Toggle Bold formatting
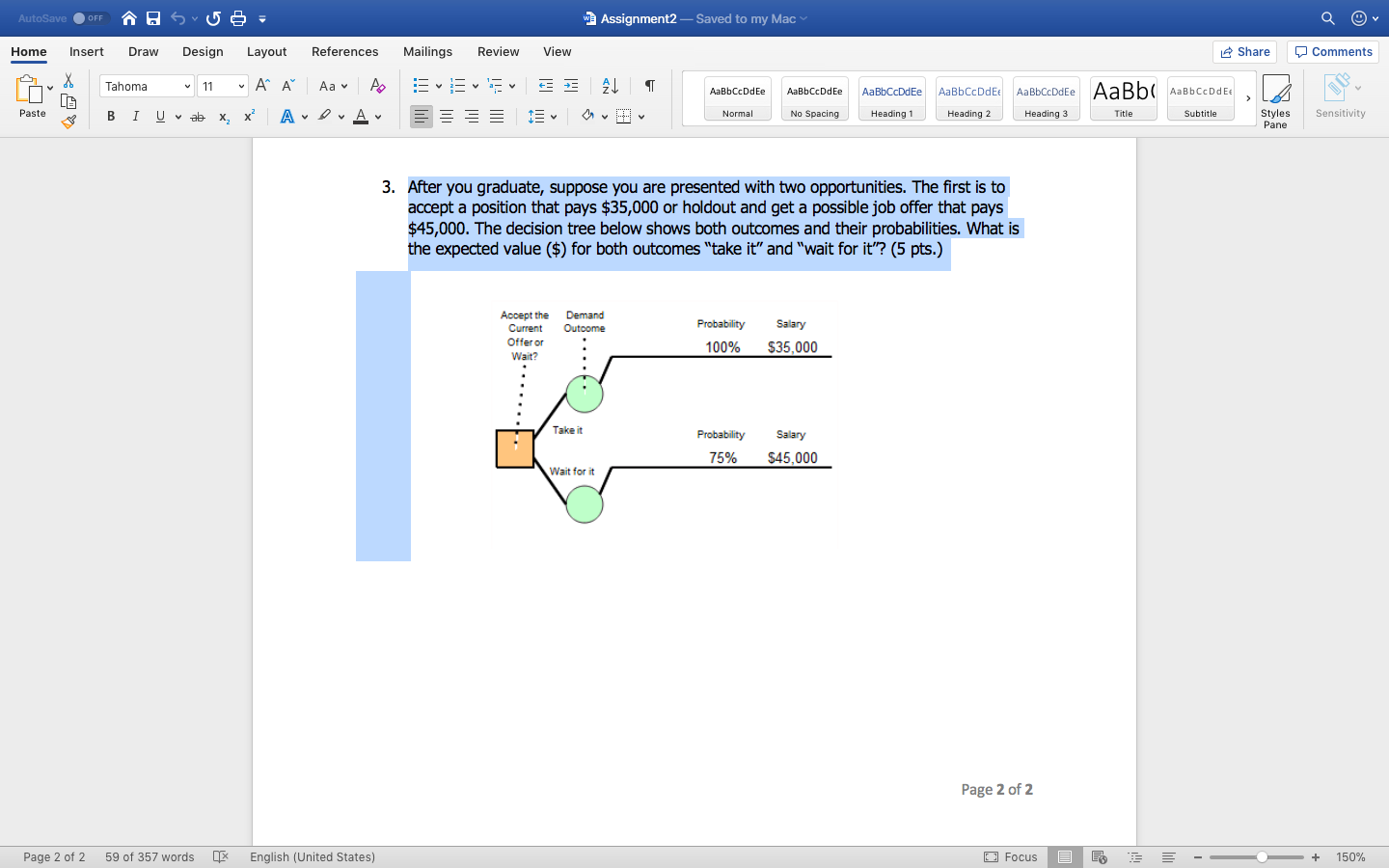Screen dimensions: 1389x868 pos(110,116)
